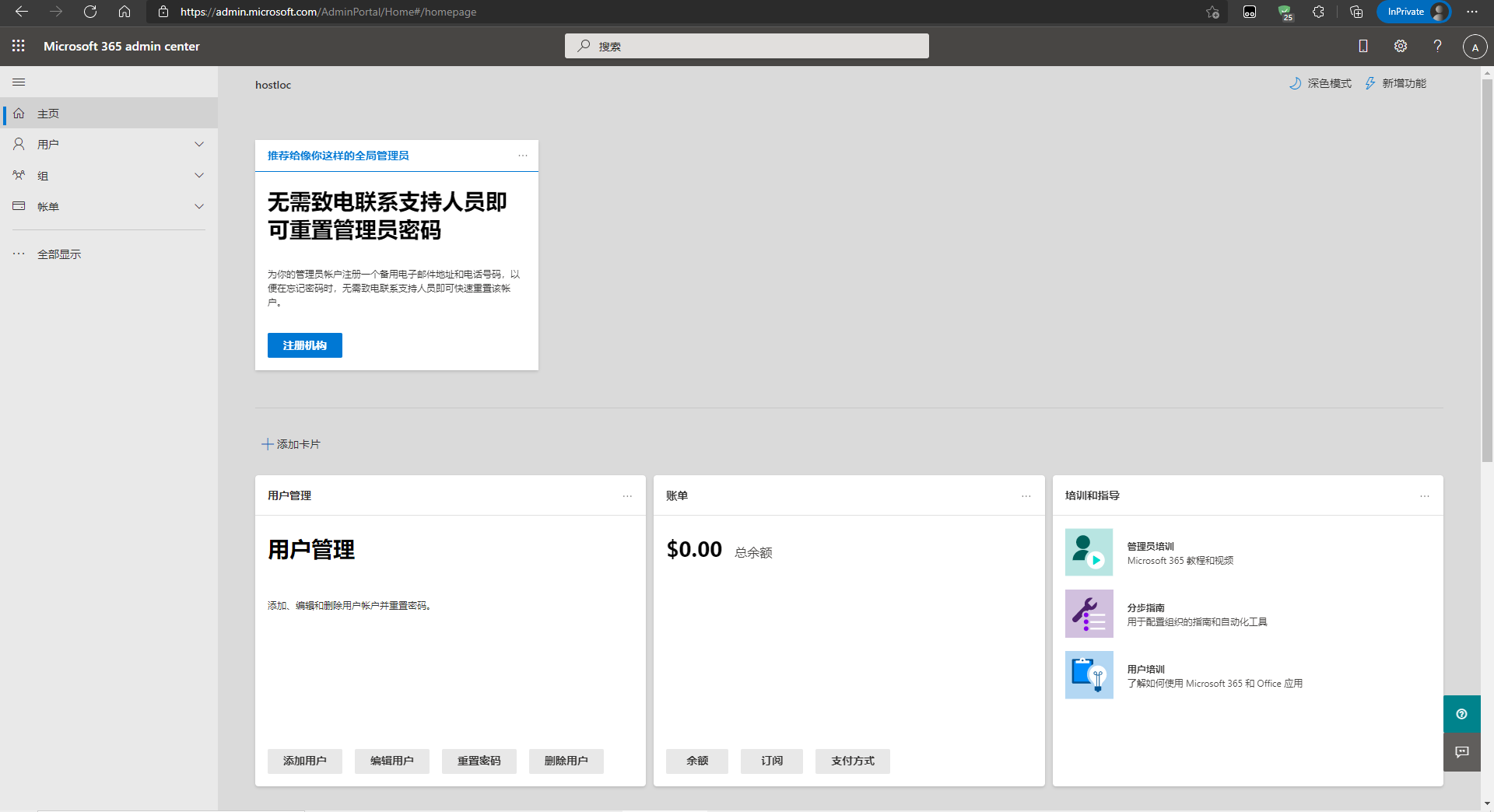Click the admin training icon thumbnail
The image size is (1494, 812).
click(x=1089, y=552)
